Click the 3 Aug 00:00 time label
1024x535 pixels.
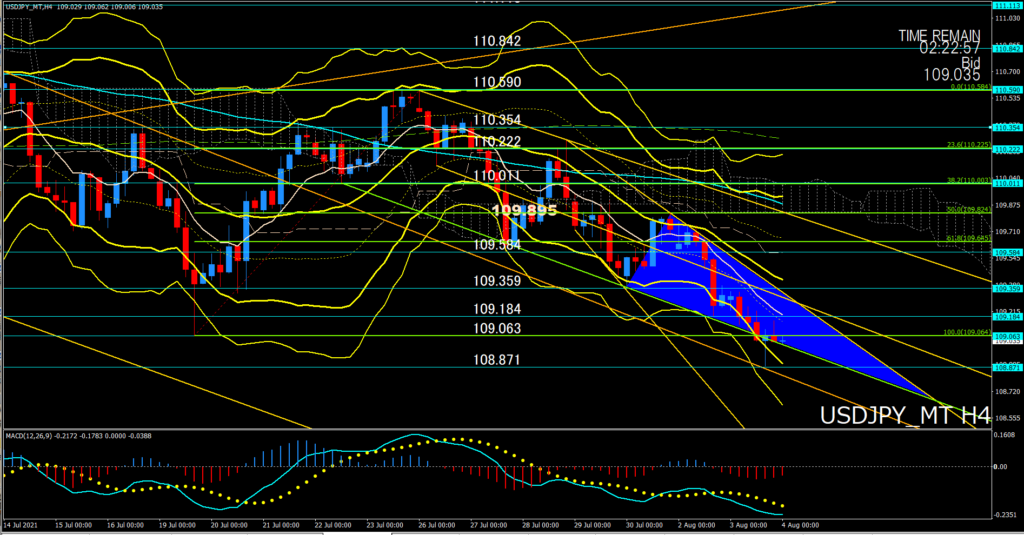[748, 525]
